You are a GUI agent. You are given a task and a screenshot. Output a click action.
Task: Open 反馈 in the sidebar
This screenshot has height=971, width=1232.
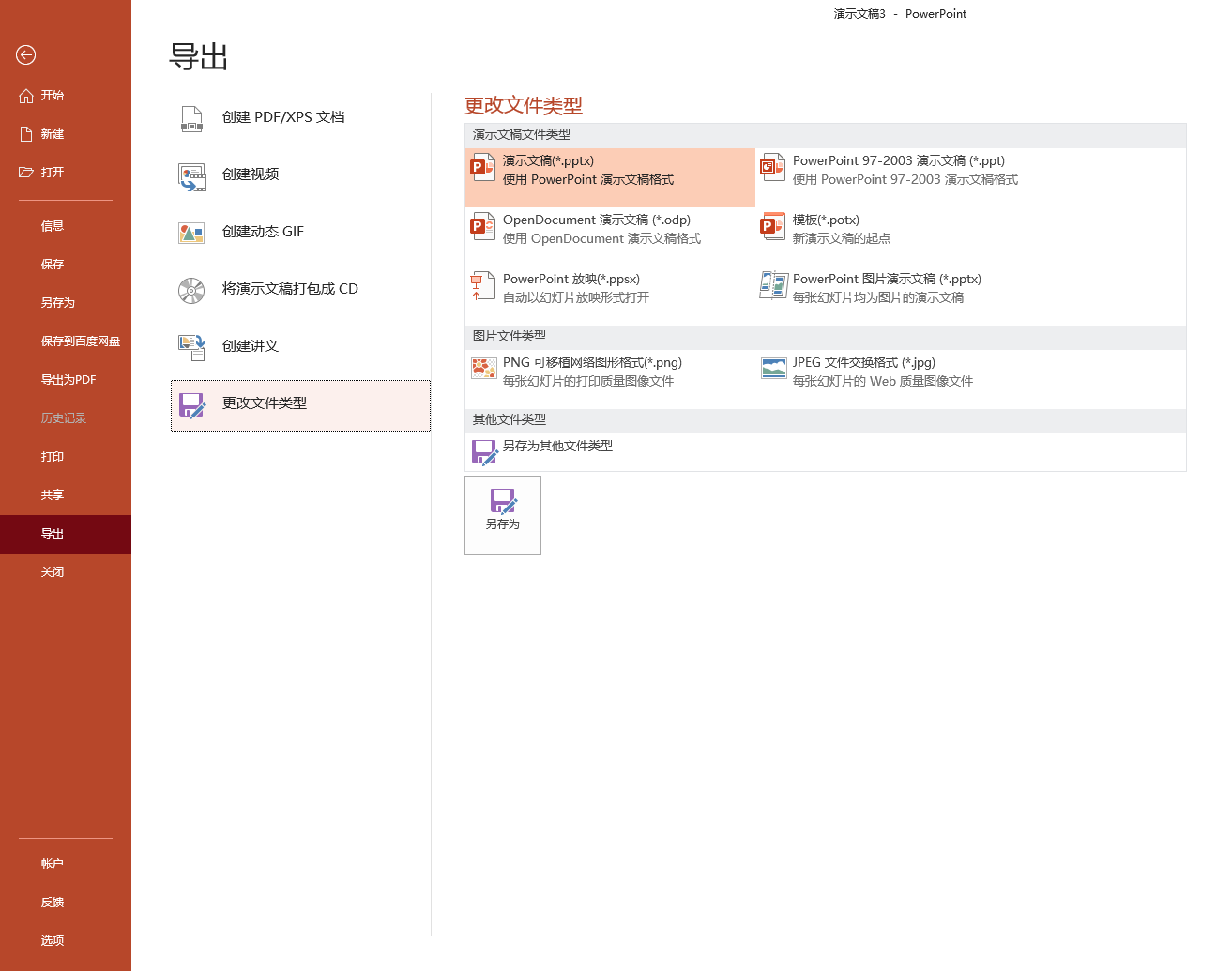66,903
